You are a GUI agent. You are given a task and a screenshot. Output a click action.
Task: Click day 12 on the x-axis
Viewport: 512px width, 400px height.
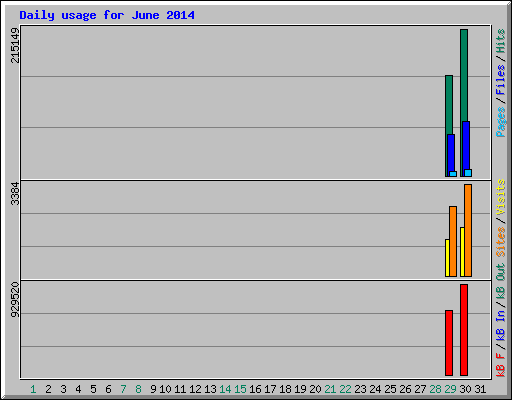(195, 389)
